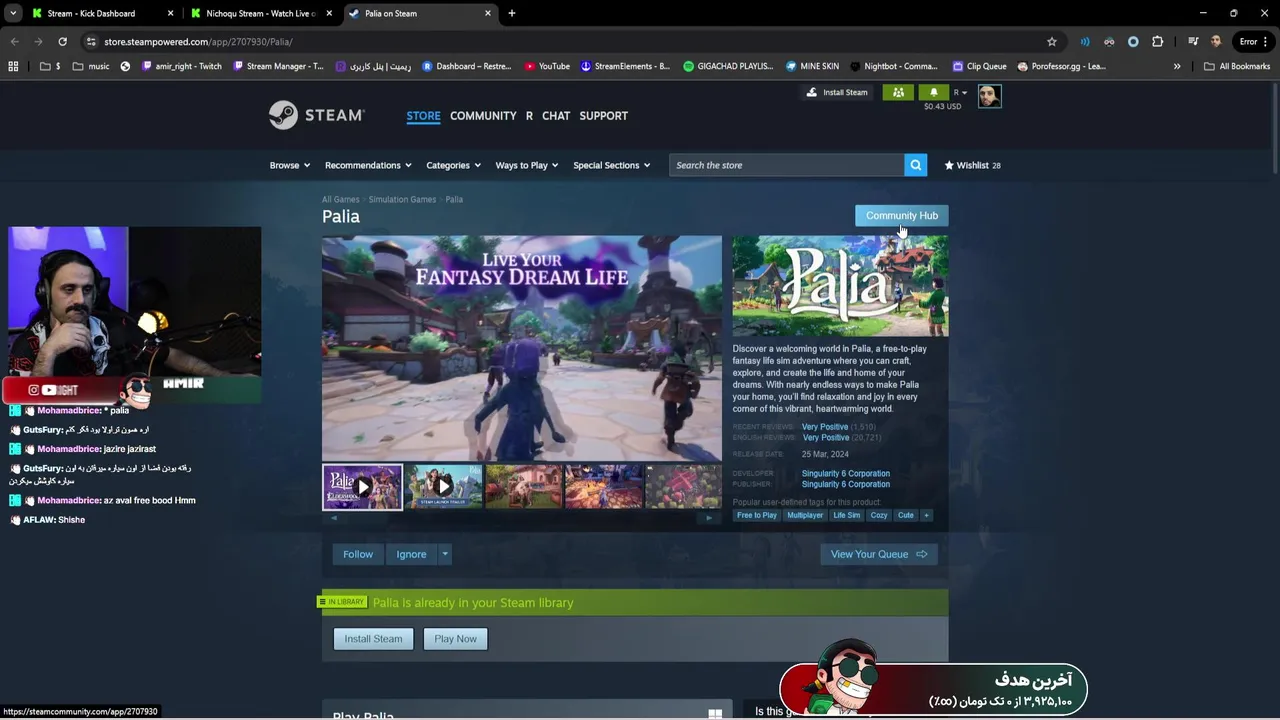Screen dimensions: 1280x720
Task: Click the site info icon in address bar
Action: click(x=91, y=42)
